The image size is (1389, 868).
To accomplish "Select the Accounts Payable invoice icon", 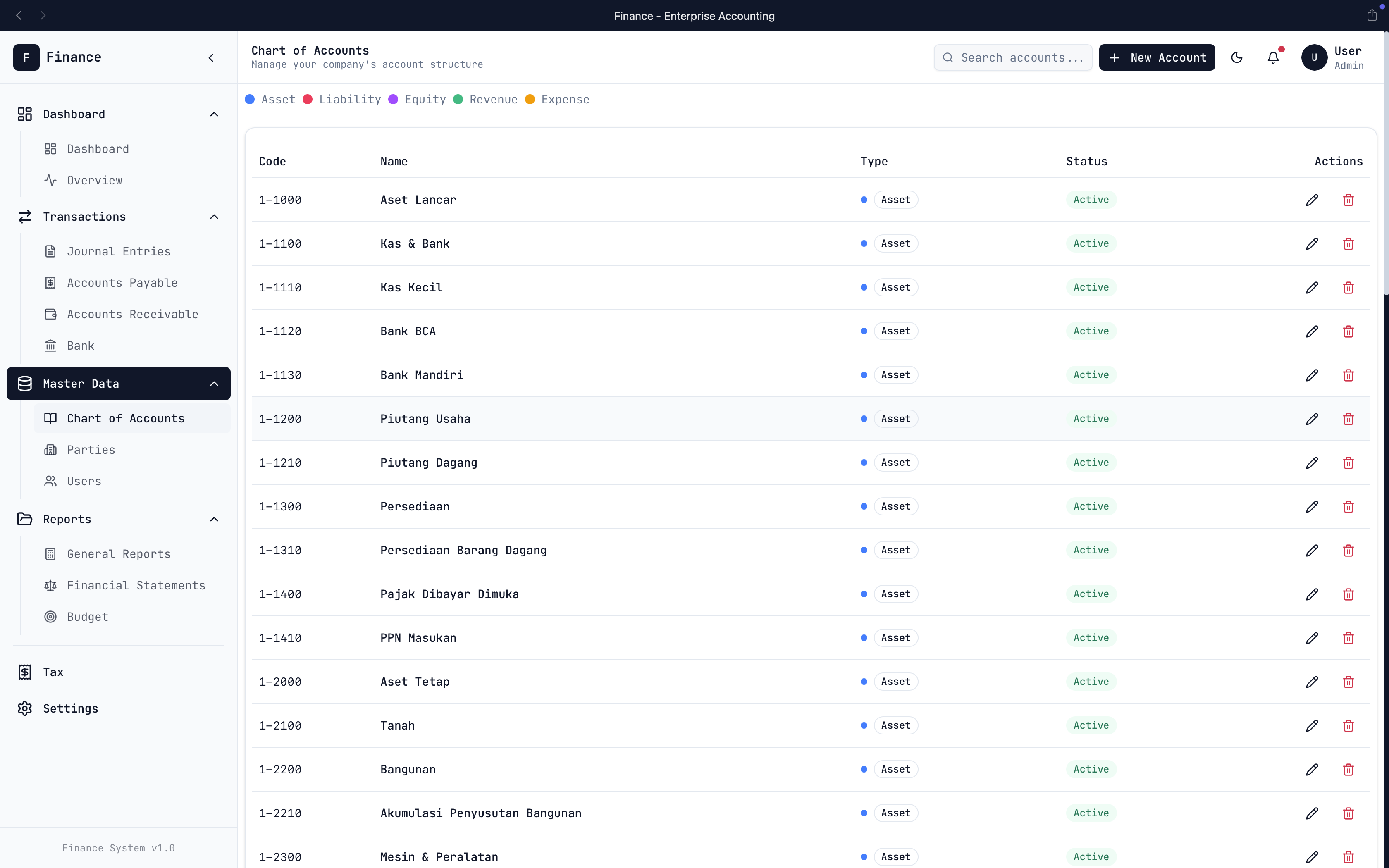I will pos(51,282).
